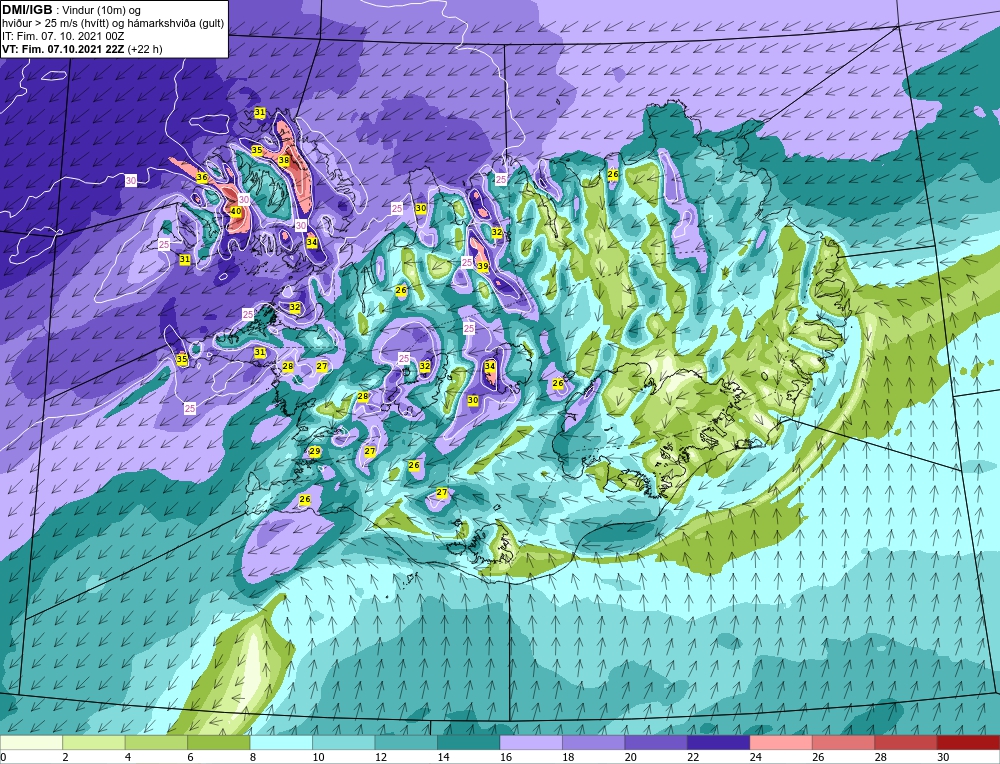Click the legend scale number 30
1000x764 pixels.
point(943,757)
